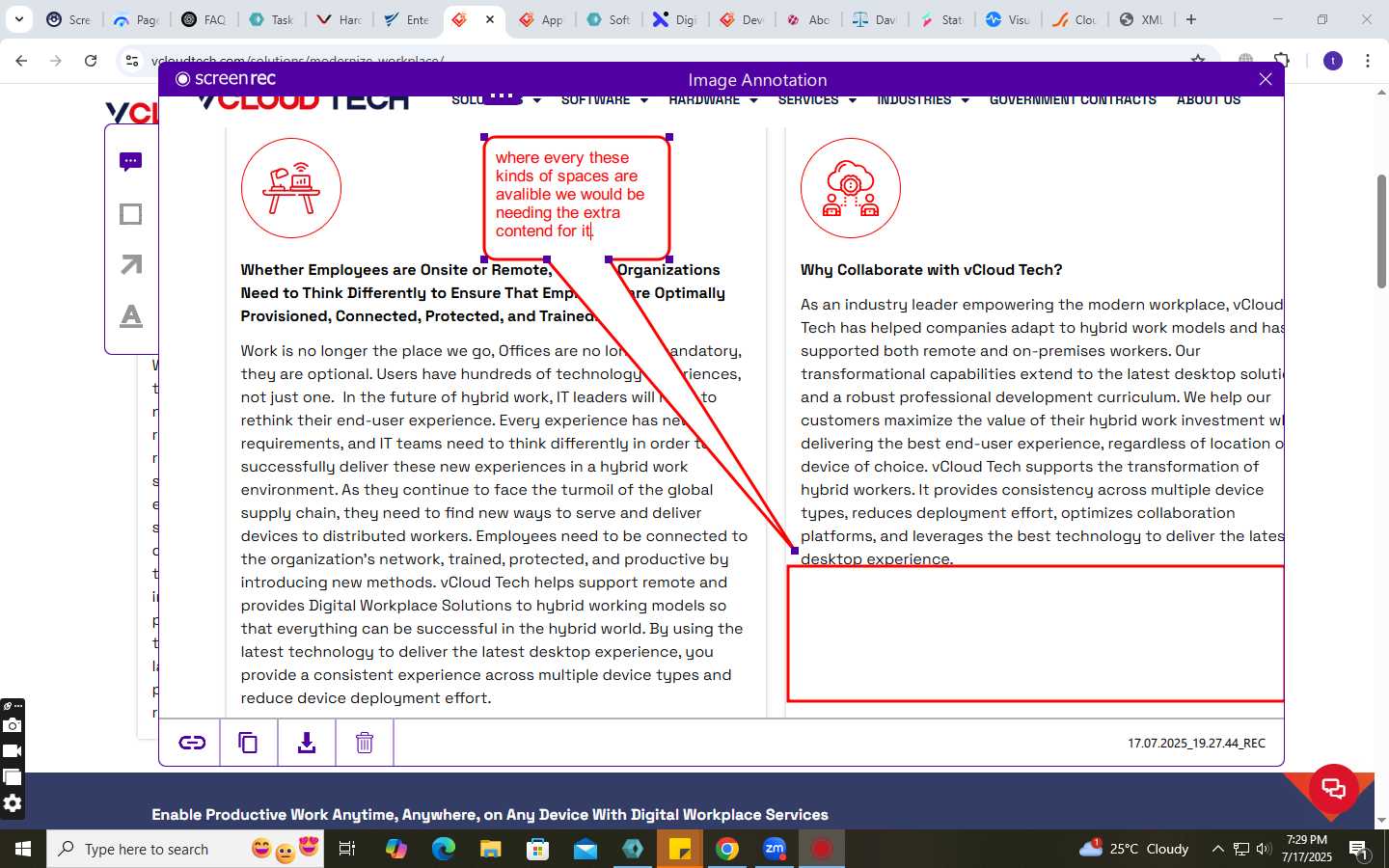Show hidden system tray icons
This screenshot has width=1389, height=868.
pos(1217,849)
